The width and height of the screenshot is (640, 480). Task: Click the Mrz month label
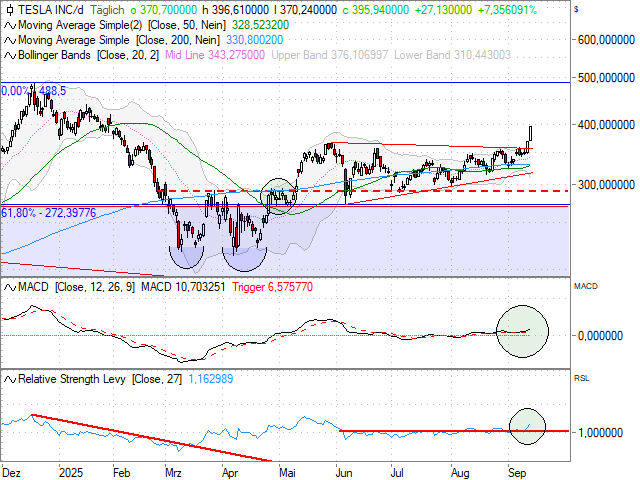point(173,473)
